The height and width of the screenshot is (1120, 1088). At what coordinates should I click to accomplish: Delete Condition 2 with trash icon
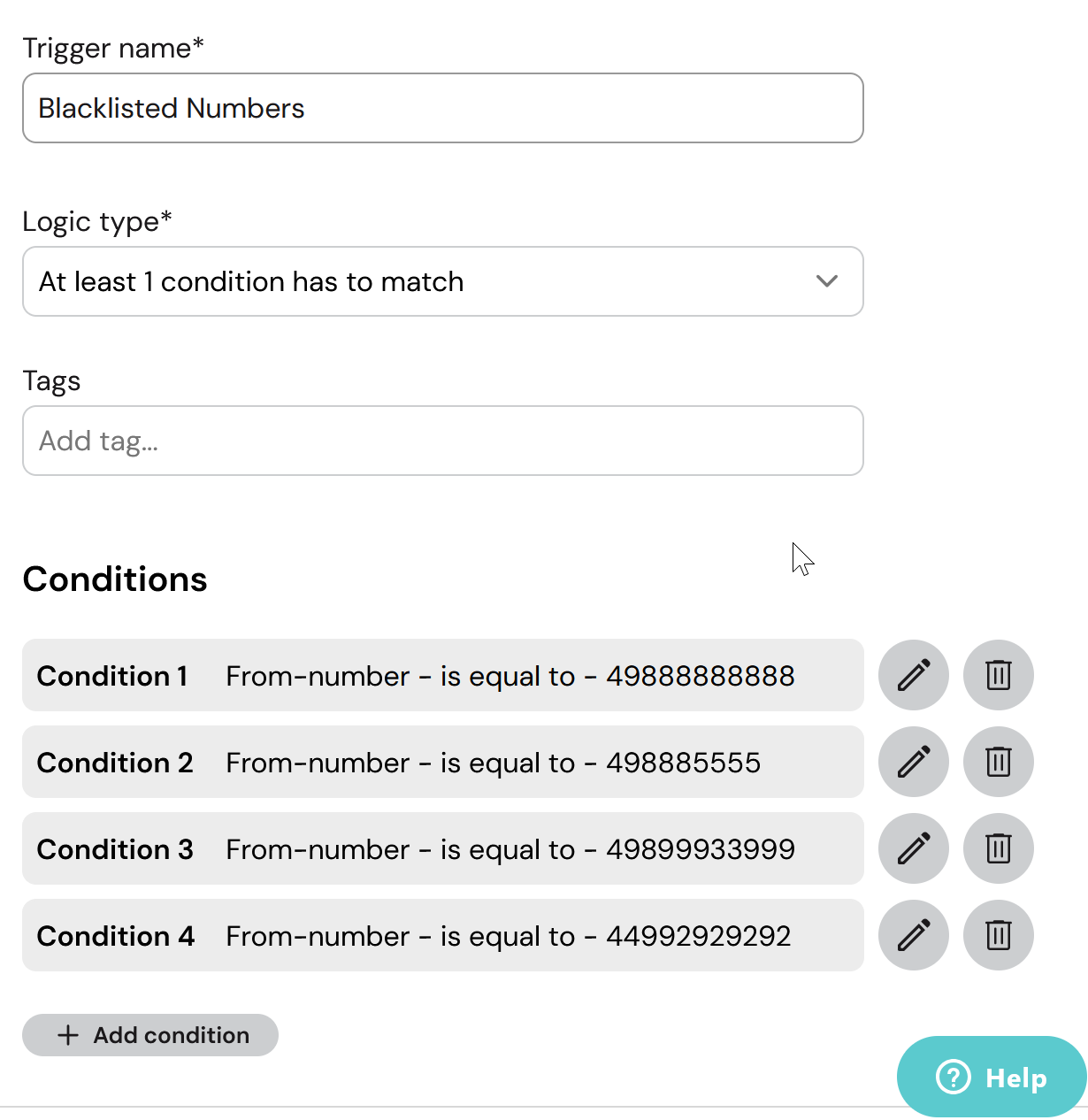pos(999,762)
